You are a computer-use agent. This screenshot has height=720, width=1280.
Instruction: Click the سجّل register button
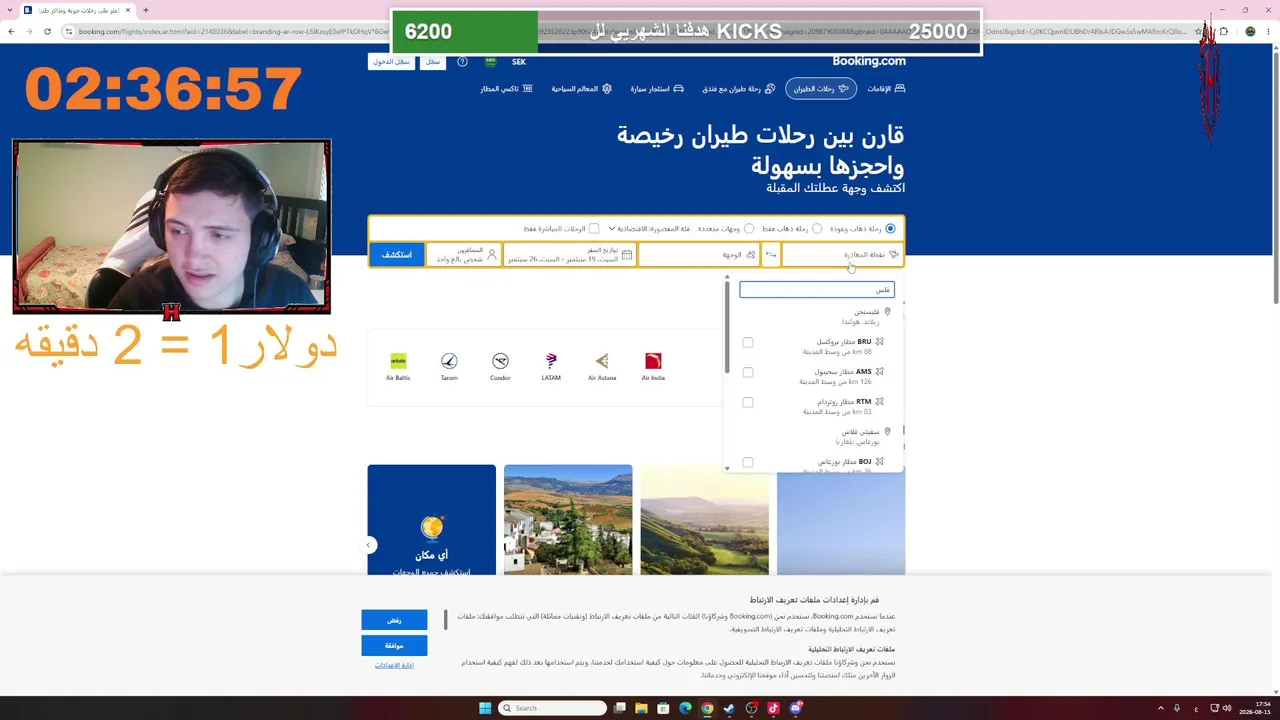433,62
